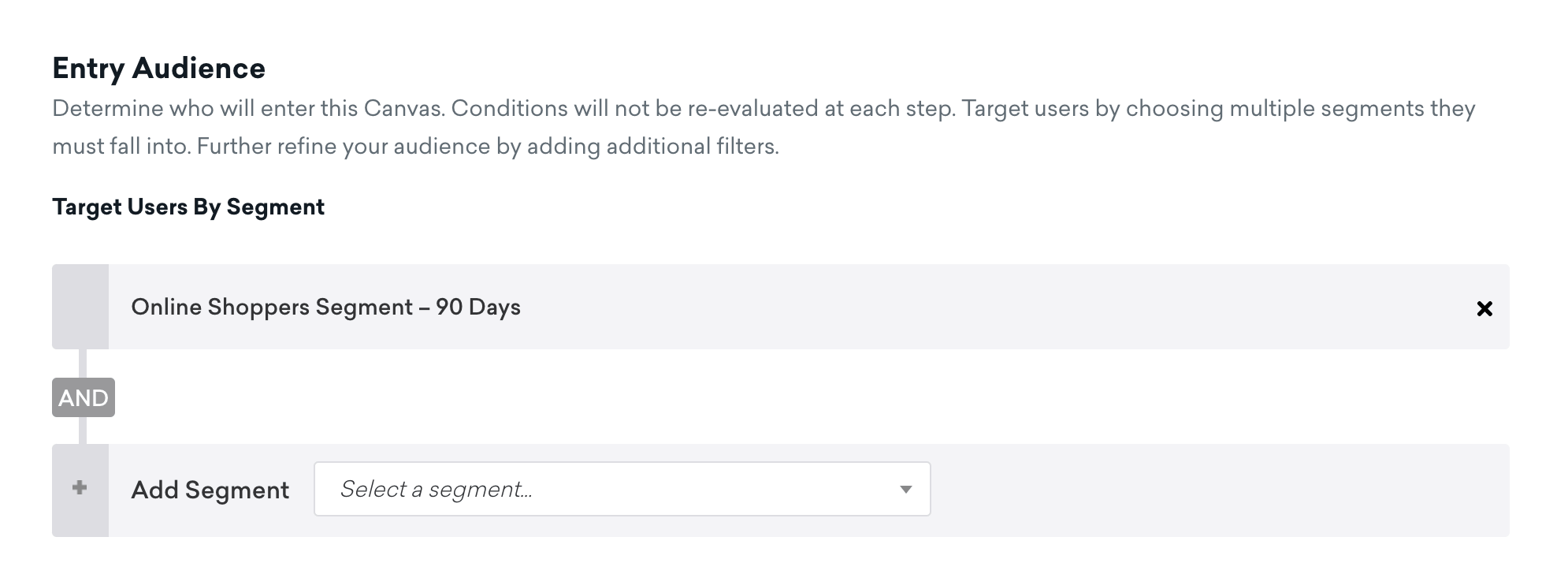Screen dimensions: 1568x563
Task: Click "Conditions will not be re-evaluated" sentence
Action: click(701, 109)
